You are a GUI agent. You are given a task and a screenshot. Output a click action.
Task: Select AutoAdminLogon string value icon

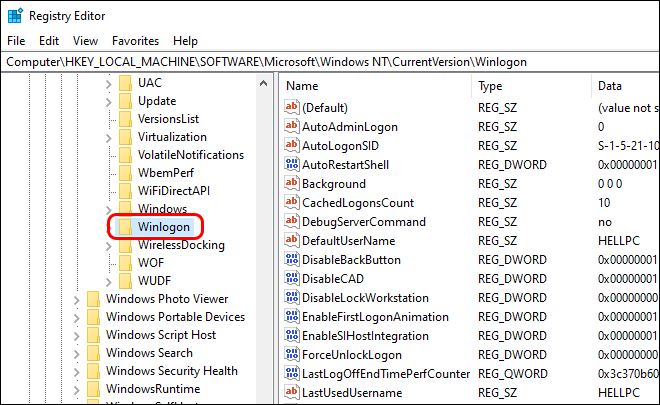[x=291, y=126]
